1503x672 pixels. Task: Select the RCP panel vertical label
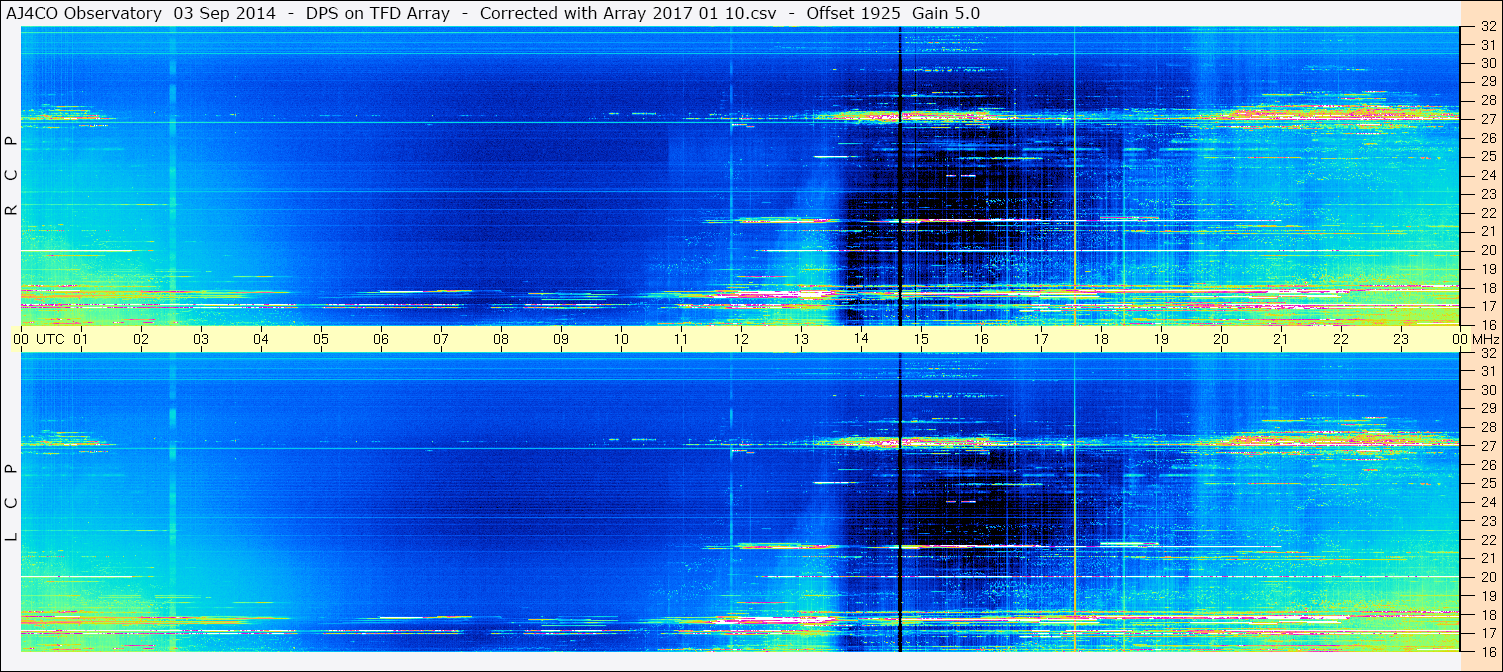[x=12, y=175]
